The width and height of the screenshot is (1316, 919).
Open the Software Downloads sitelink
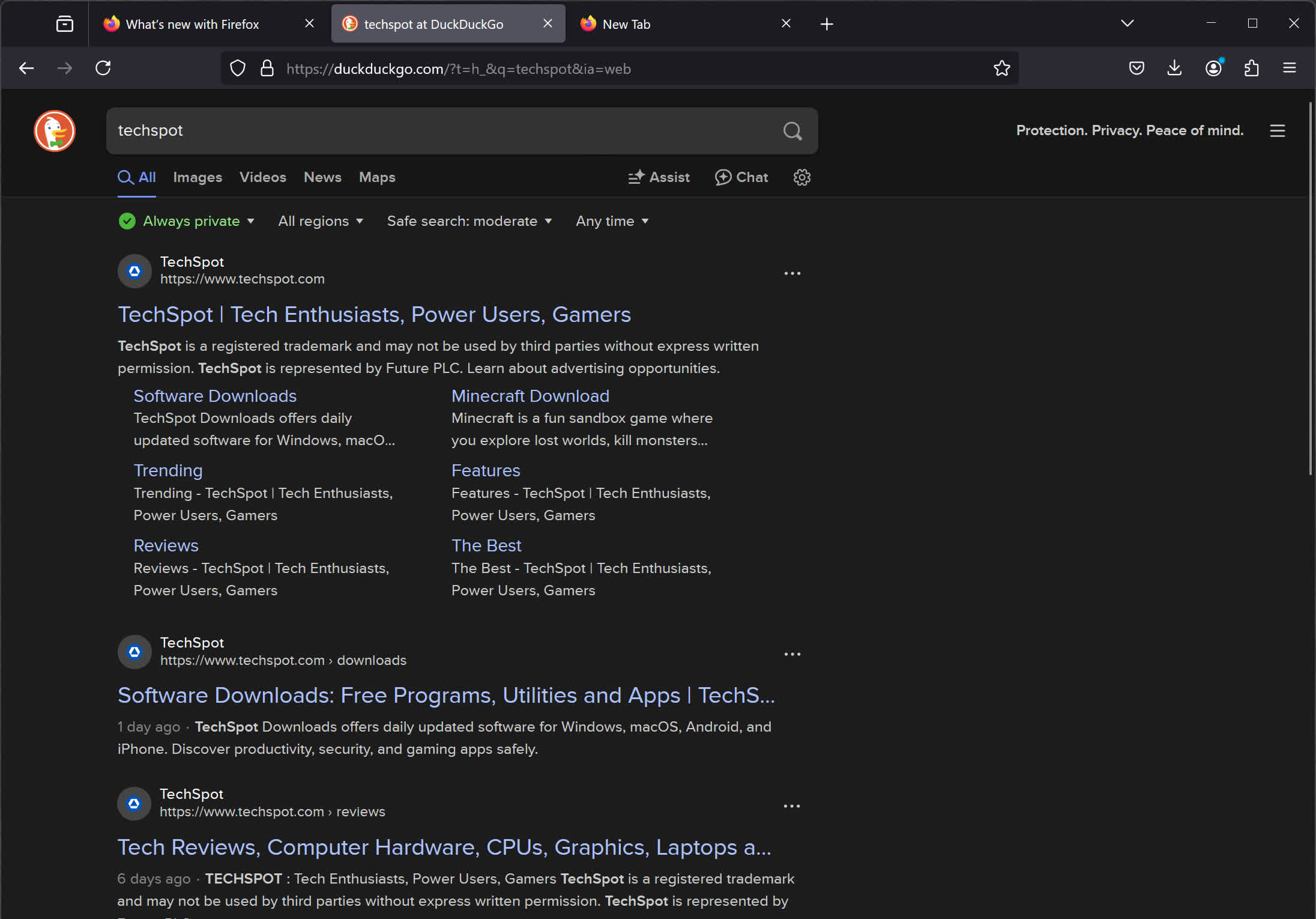click(215, 396)
